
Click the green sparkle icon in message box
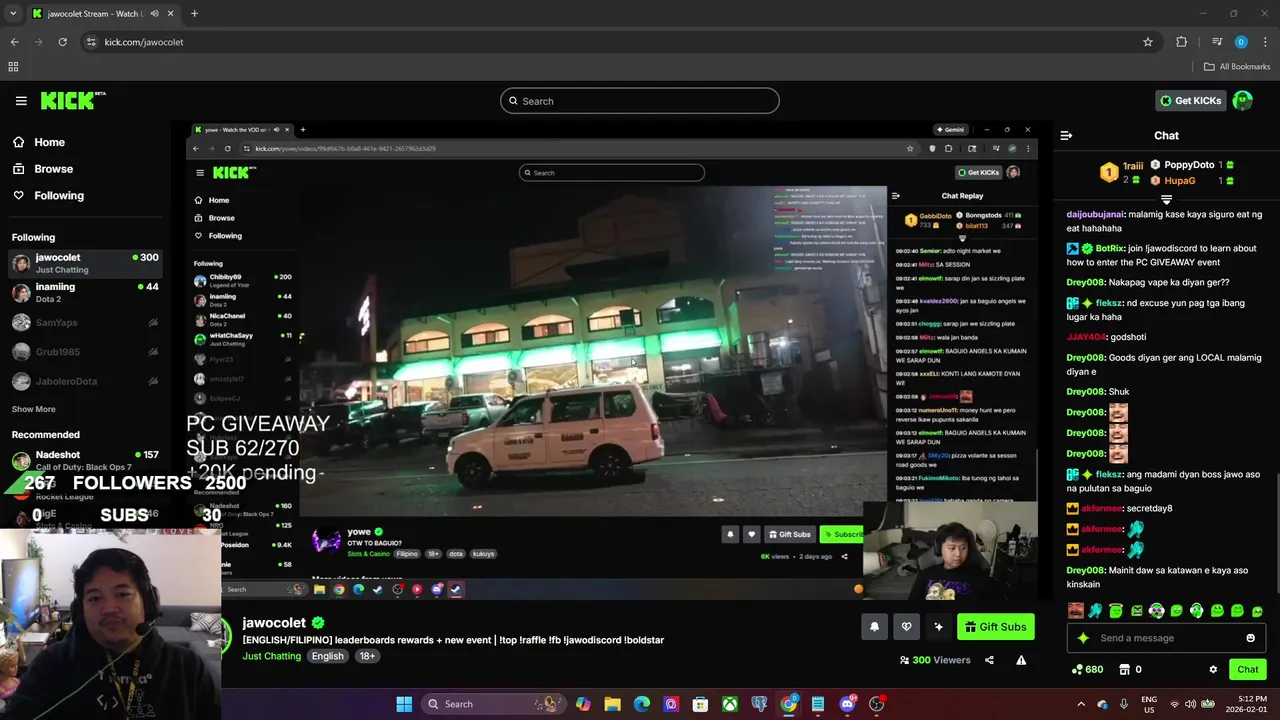1082,638
